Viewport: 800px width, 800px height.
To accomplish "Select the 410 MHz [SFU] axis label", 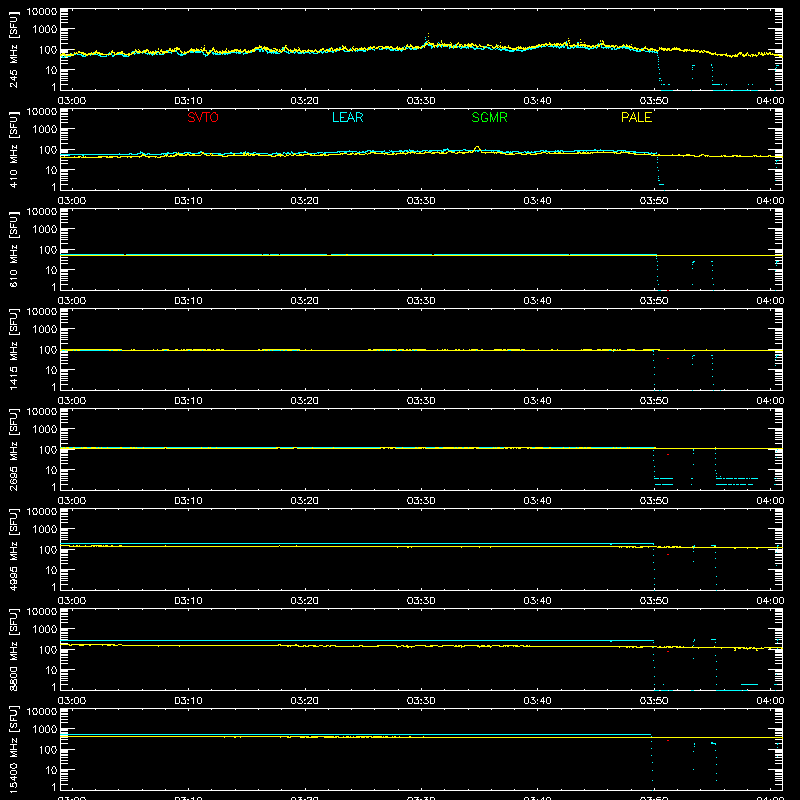I will 14,149.
